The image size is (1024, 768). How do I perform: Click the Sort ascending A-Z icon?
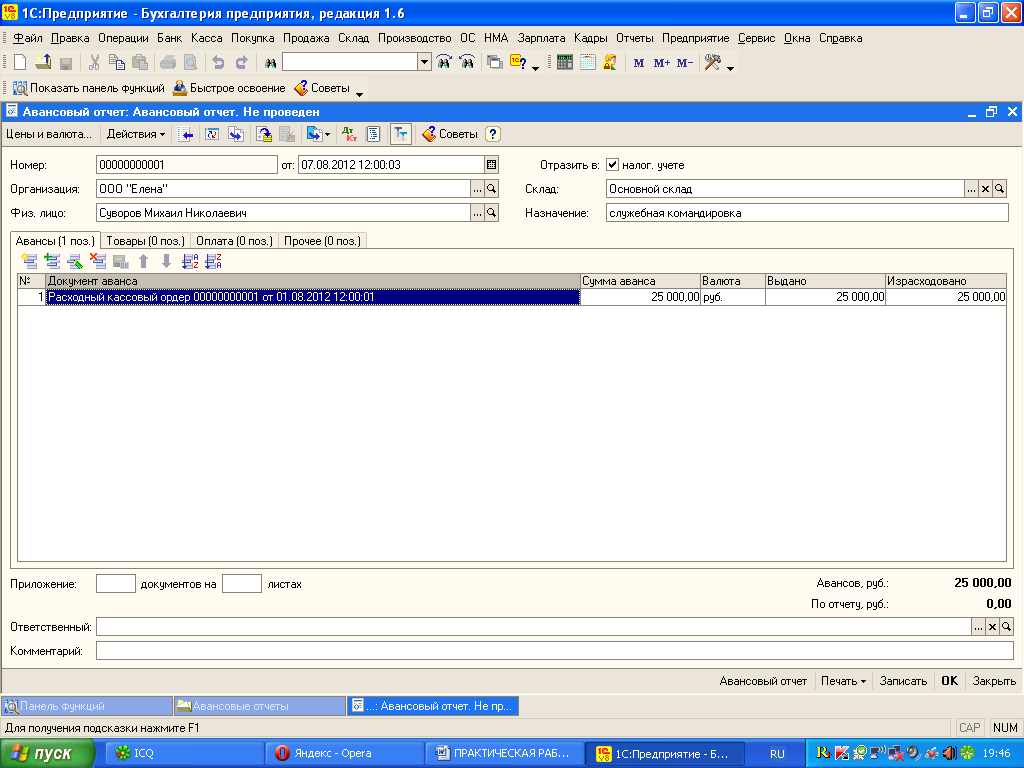190,261
